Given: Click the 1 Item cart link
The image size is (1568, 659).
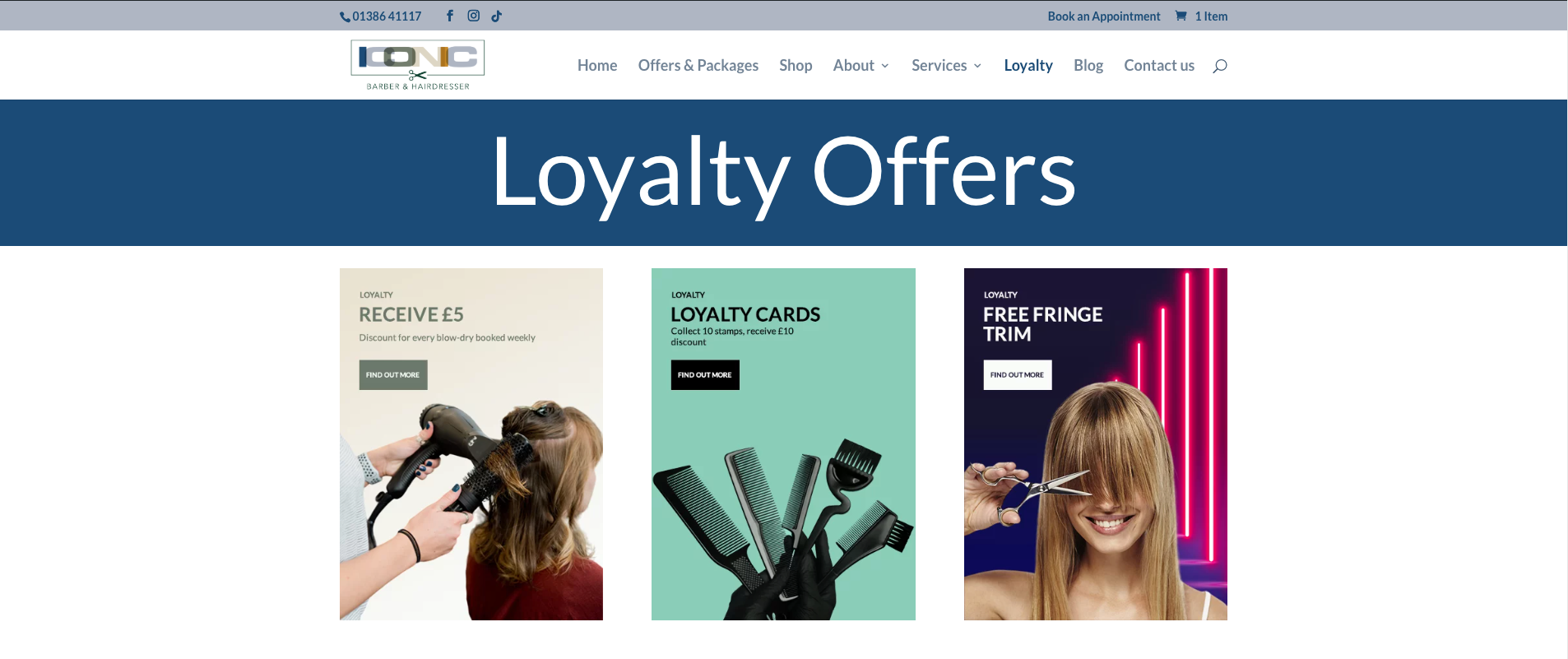Looking at the screenshot, I should coord(1211,16).
